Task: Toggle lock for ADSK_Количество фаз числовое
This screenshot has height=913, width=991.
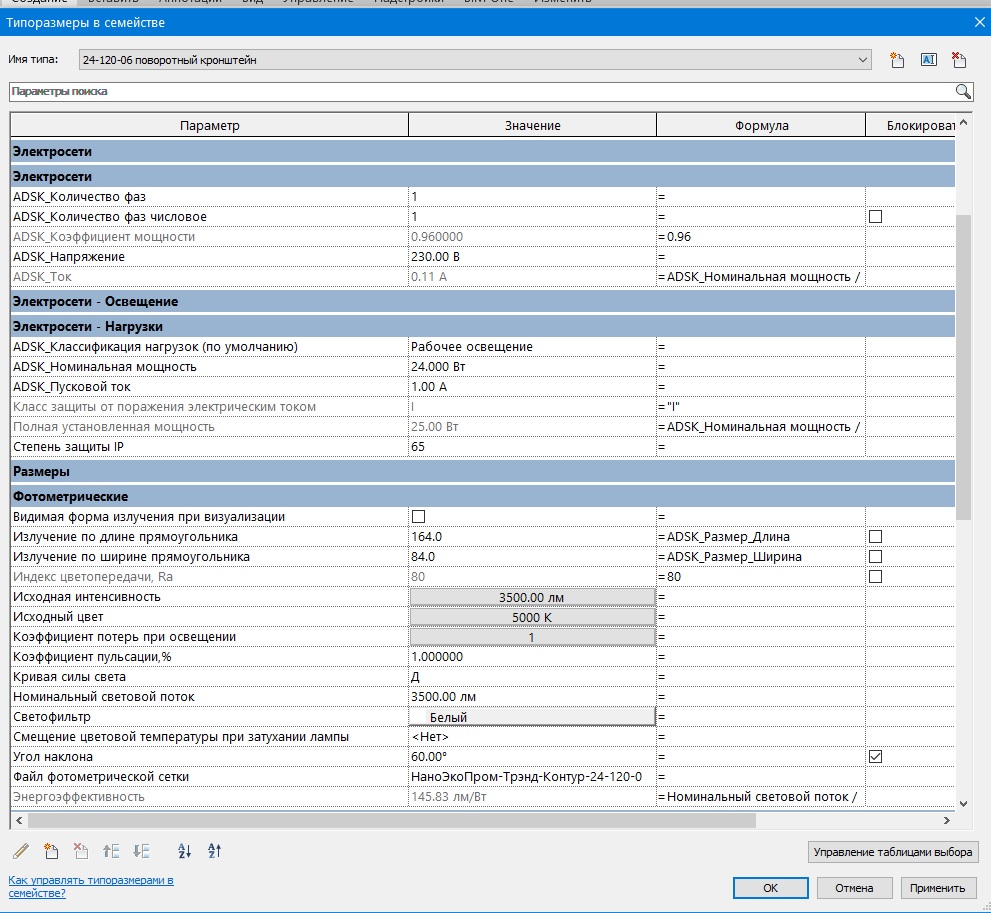Action: (875, 217)
